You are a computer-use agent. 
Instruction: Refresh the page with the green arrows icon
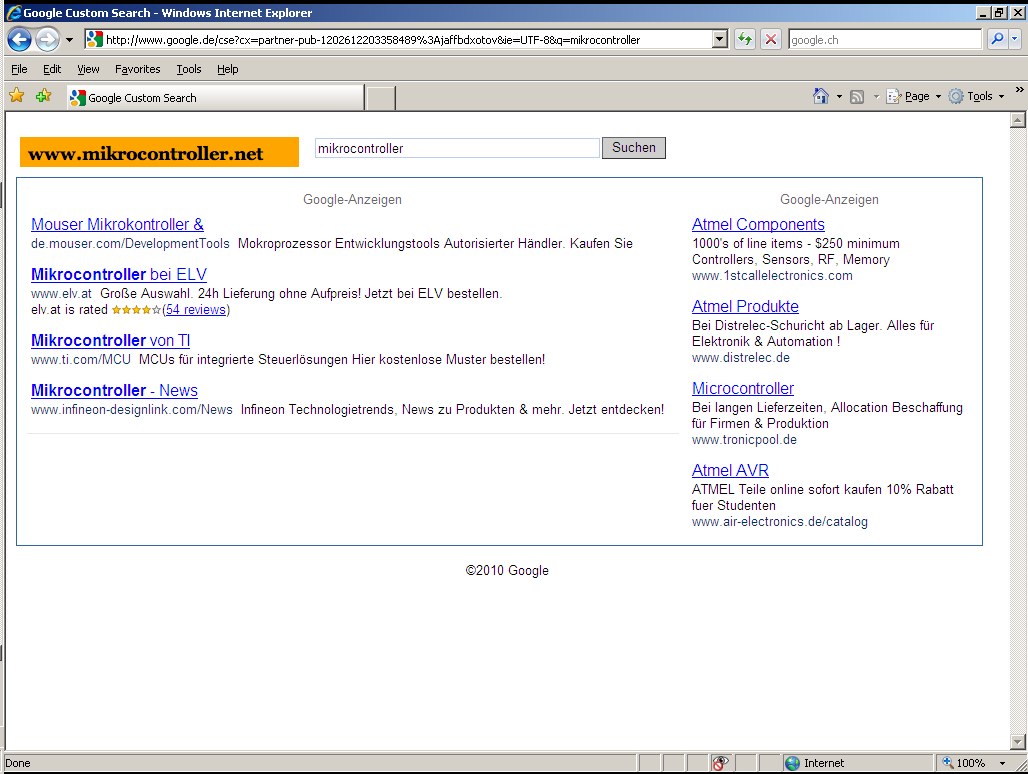coord(744,39)
